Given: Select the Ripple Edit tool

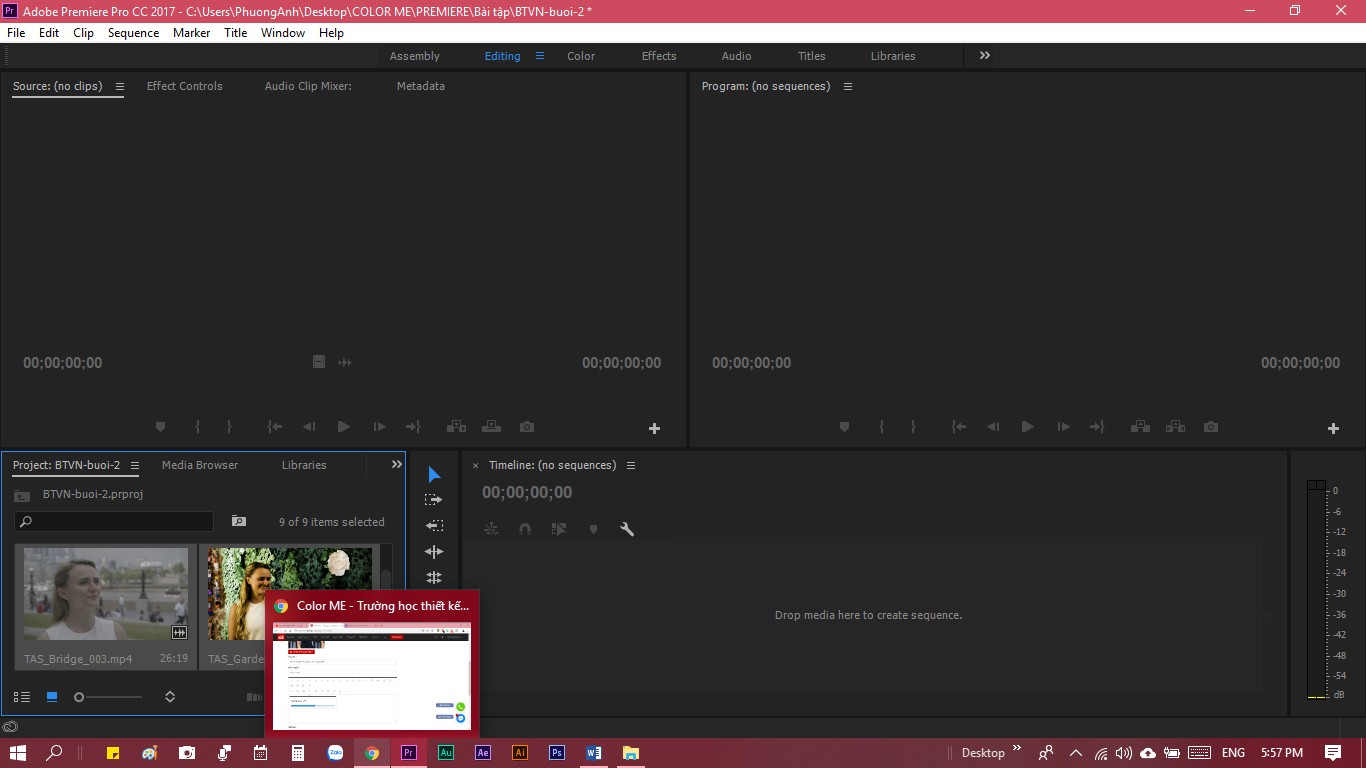Looking at the screenshot, I should tap(434, 551).
